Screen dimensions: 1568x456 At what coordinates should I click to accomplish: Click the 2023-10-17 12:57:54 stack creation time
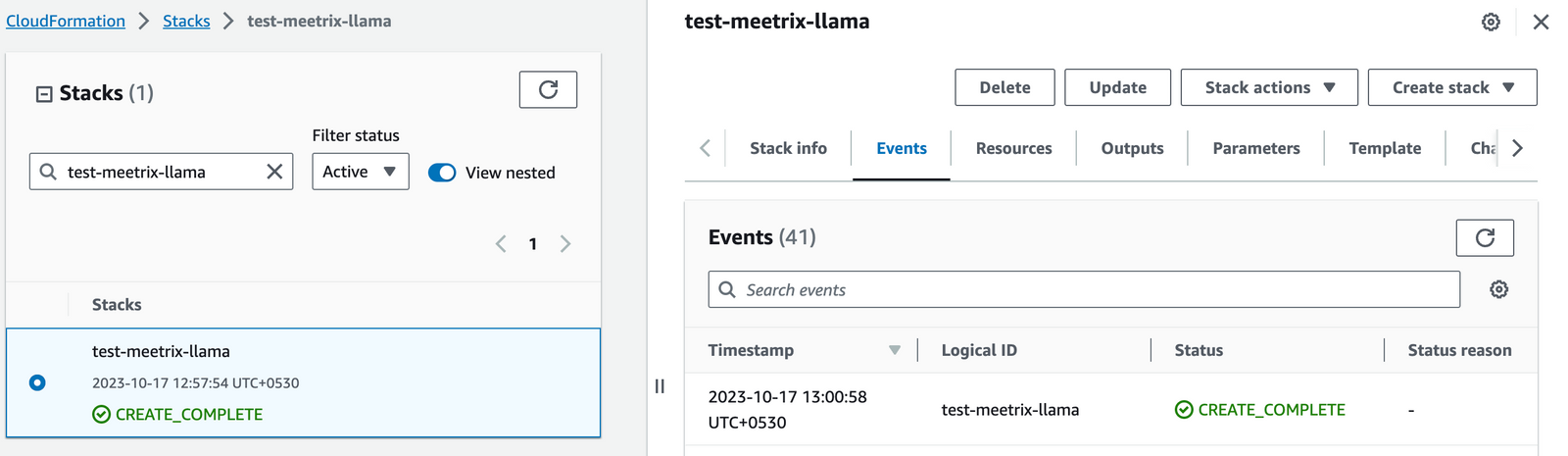[x=196, y=383]
